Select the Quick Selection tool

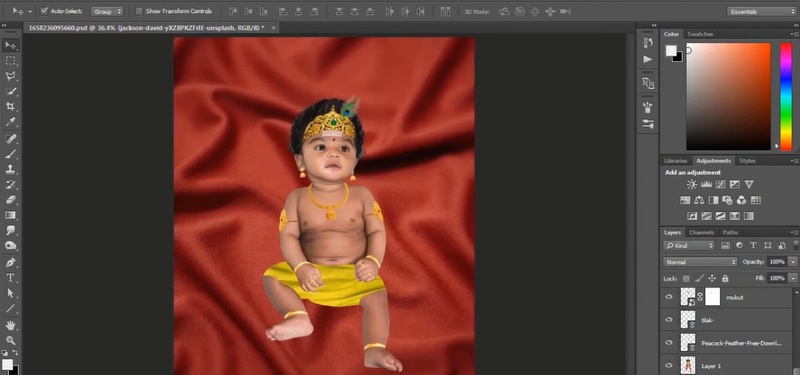click(x=10, y=91)
